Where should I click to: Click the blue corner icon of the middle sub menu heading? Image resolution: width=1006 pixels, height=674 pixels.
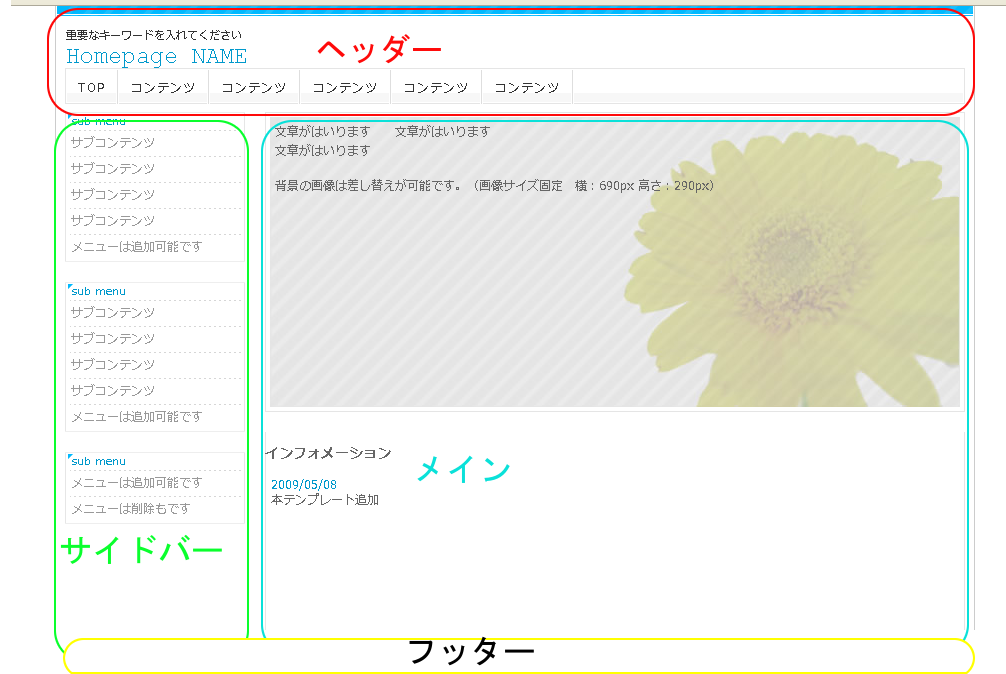(x=69, y=287)
